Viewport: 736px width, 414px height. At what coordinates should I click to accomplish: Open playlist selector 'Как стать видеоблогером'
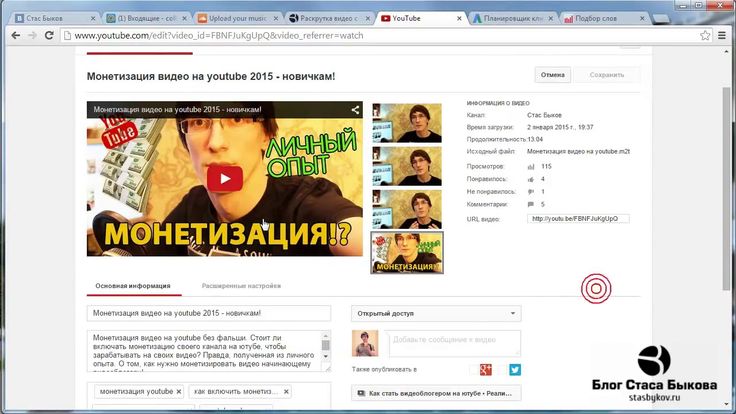(436, 394)
